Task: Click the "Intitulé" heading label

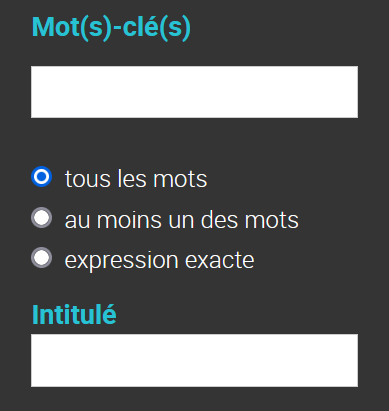Action: (x=74, y=314)
